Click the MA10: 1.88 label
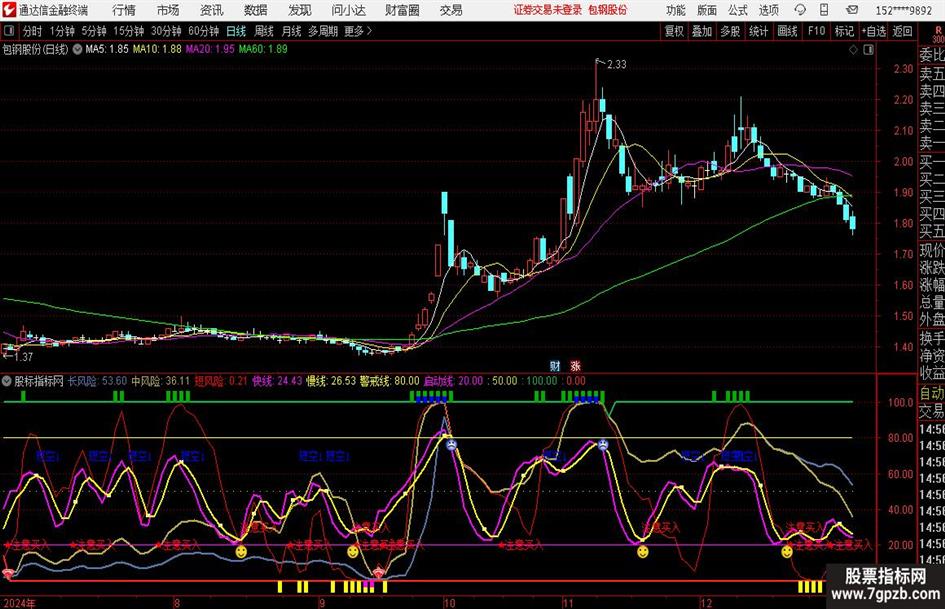945x609 pixels. coord(157,49)
